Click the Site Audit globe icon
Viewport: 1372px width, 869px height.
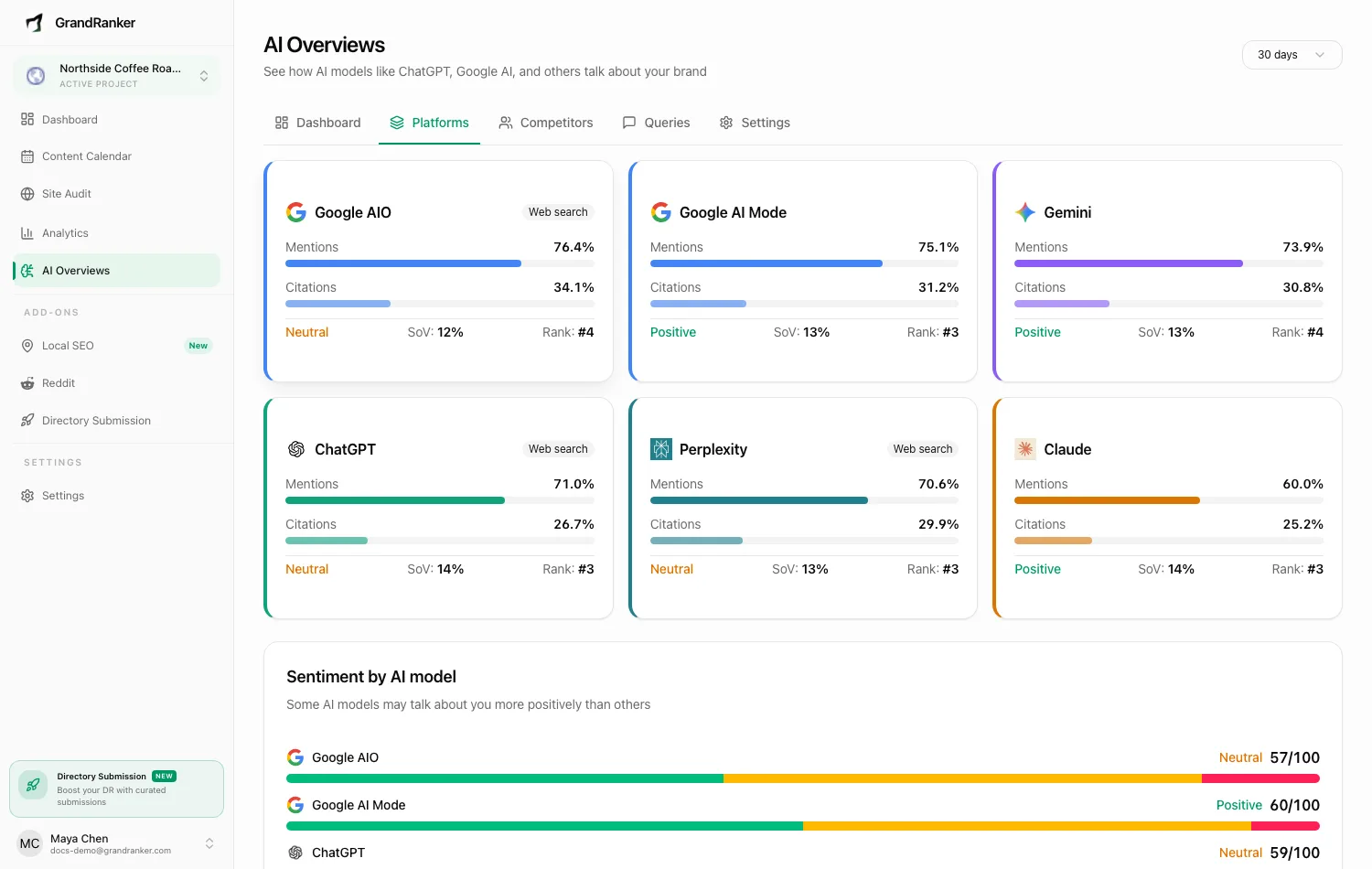(x=27, y=194)
